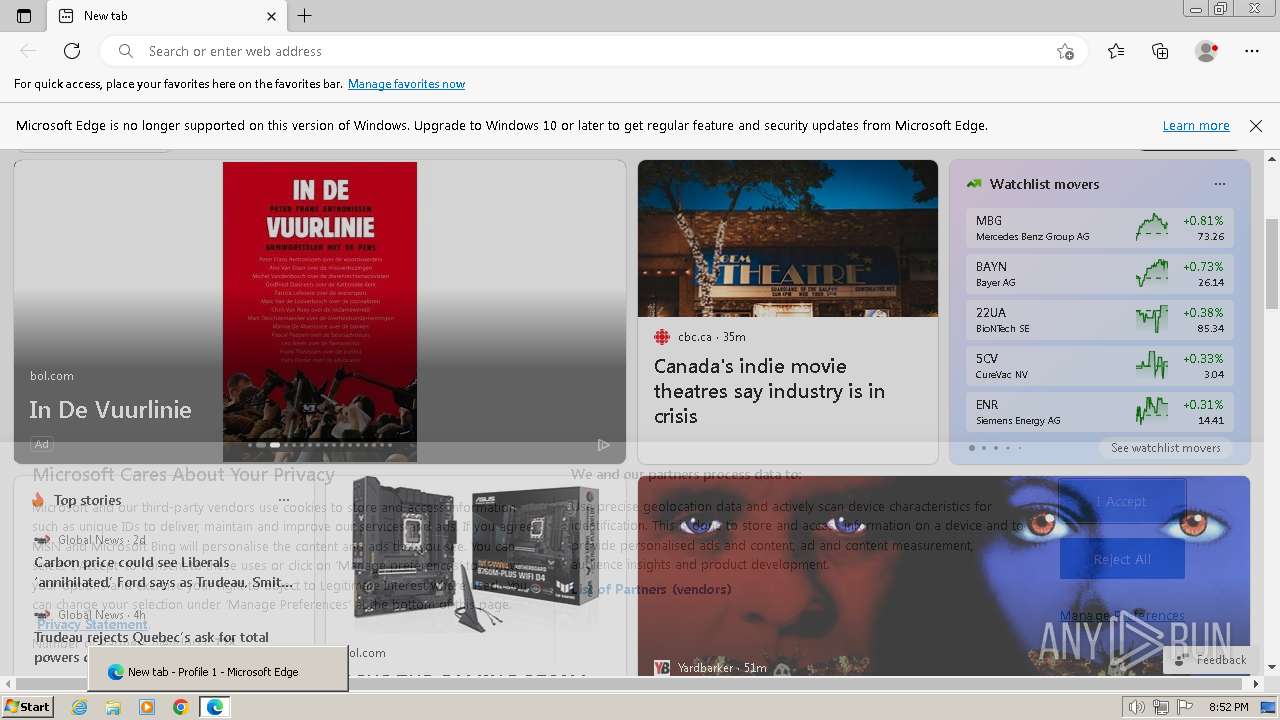1280x720 pixels.
Task: Refresh the page
Action: coord(72,51)
